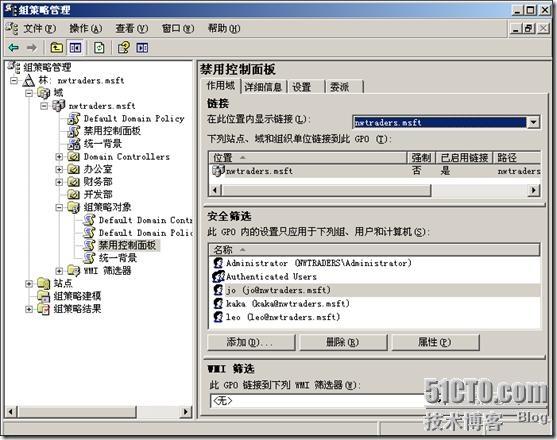Click the 开发部 OU icon
The width and height of the screenshot is (557, 440).
74,195
